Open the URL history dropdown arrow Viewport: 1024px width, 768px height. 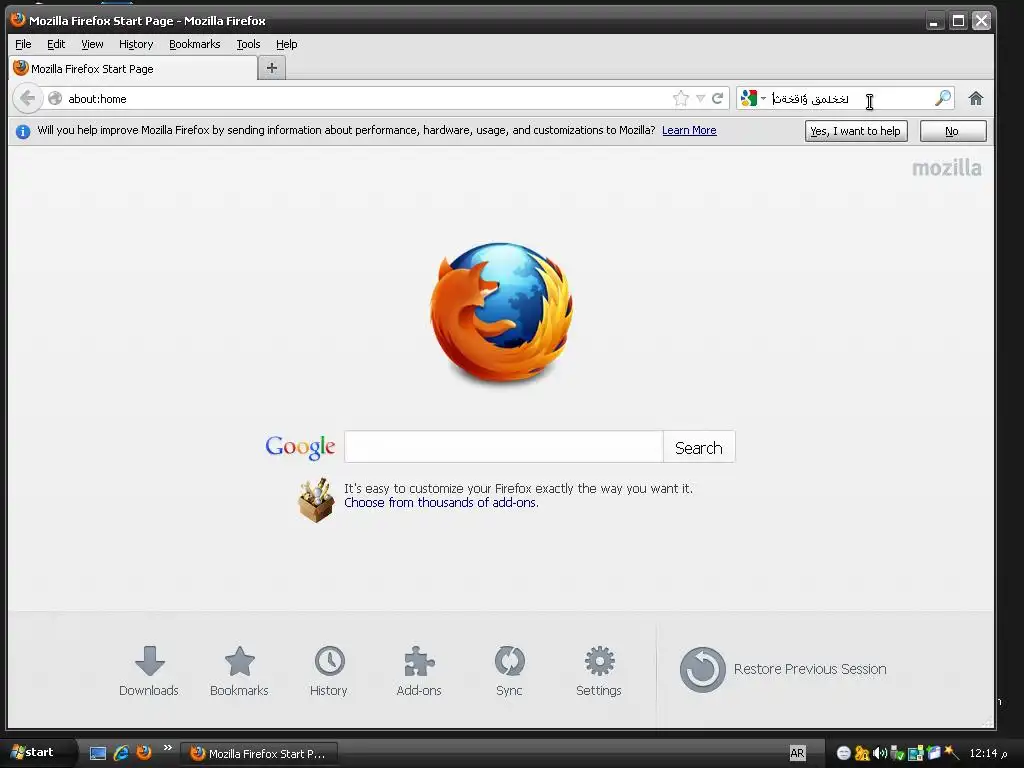pos(700,99)
